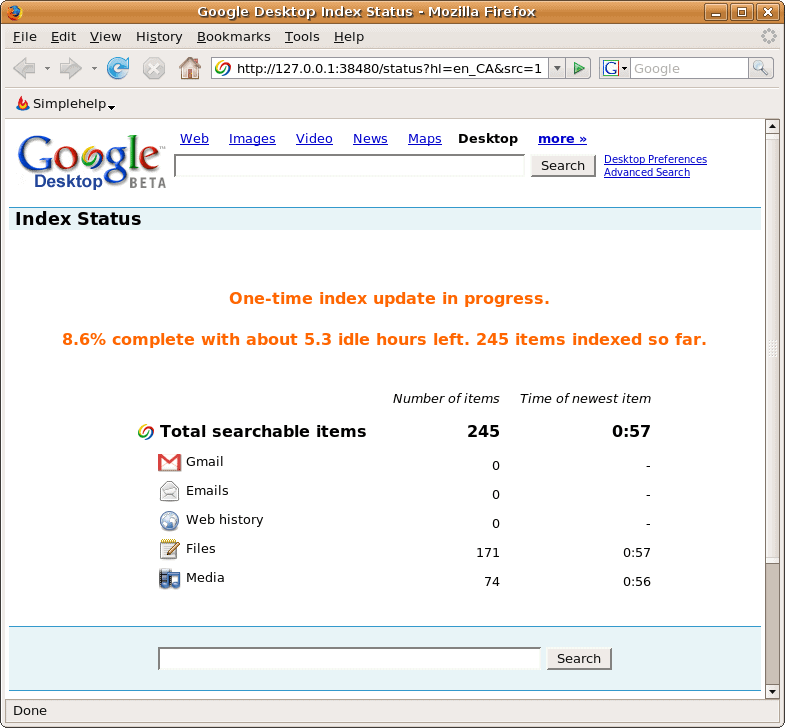The width and height of the screenshot is (785, 728).
Task: Click the bottom Search button
Action: [x=579, y=658]
